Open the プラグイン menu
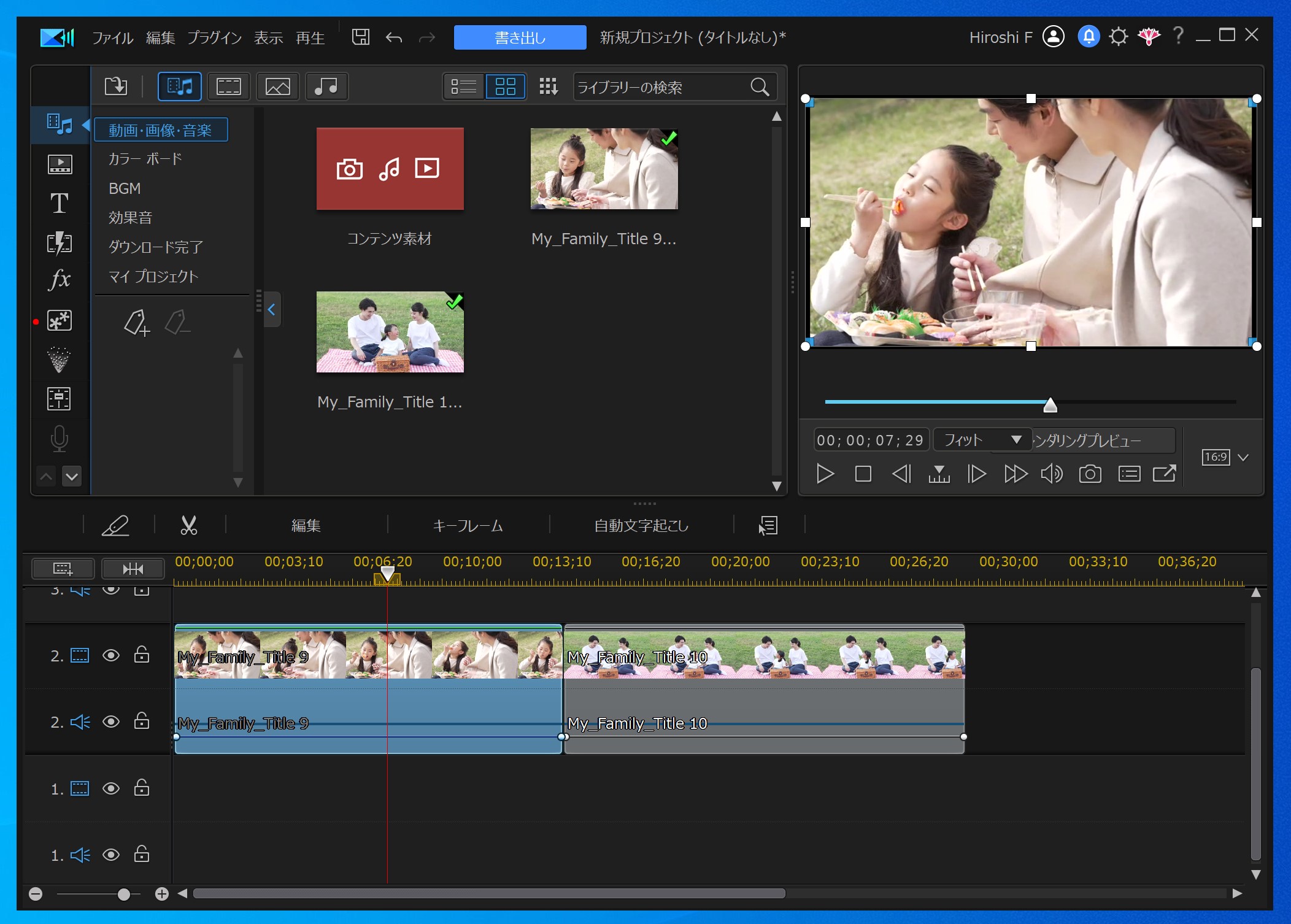 [215, 38]
